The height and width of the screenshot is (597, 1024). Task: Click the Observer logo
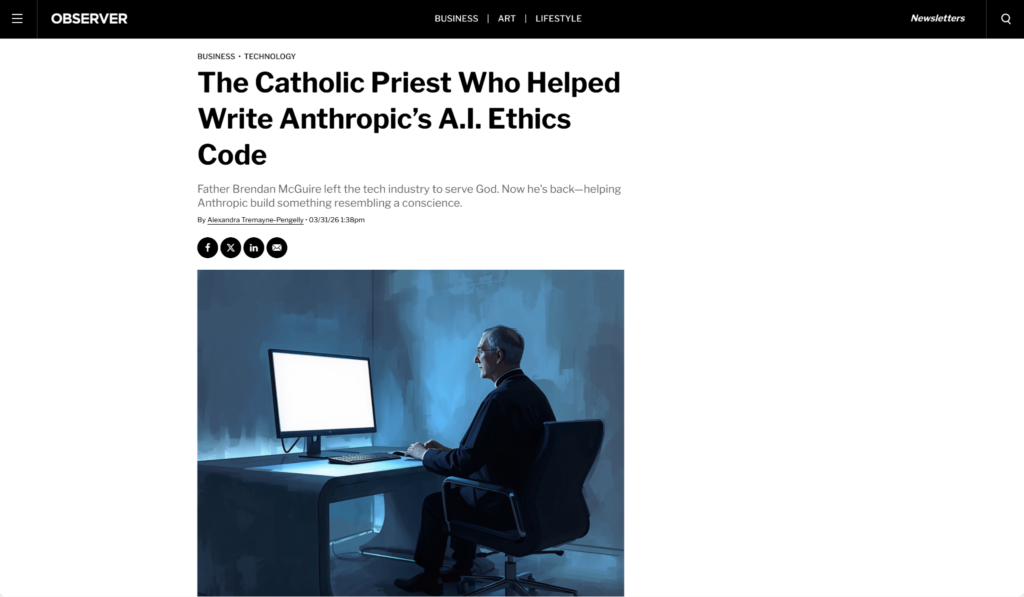[x=89, y=19]
